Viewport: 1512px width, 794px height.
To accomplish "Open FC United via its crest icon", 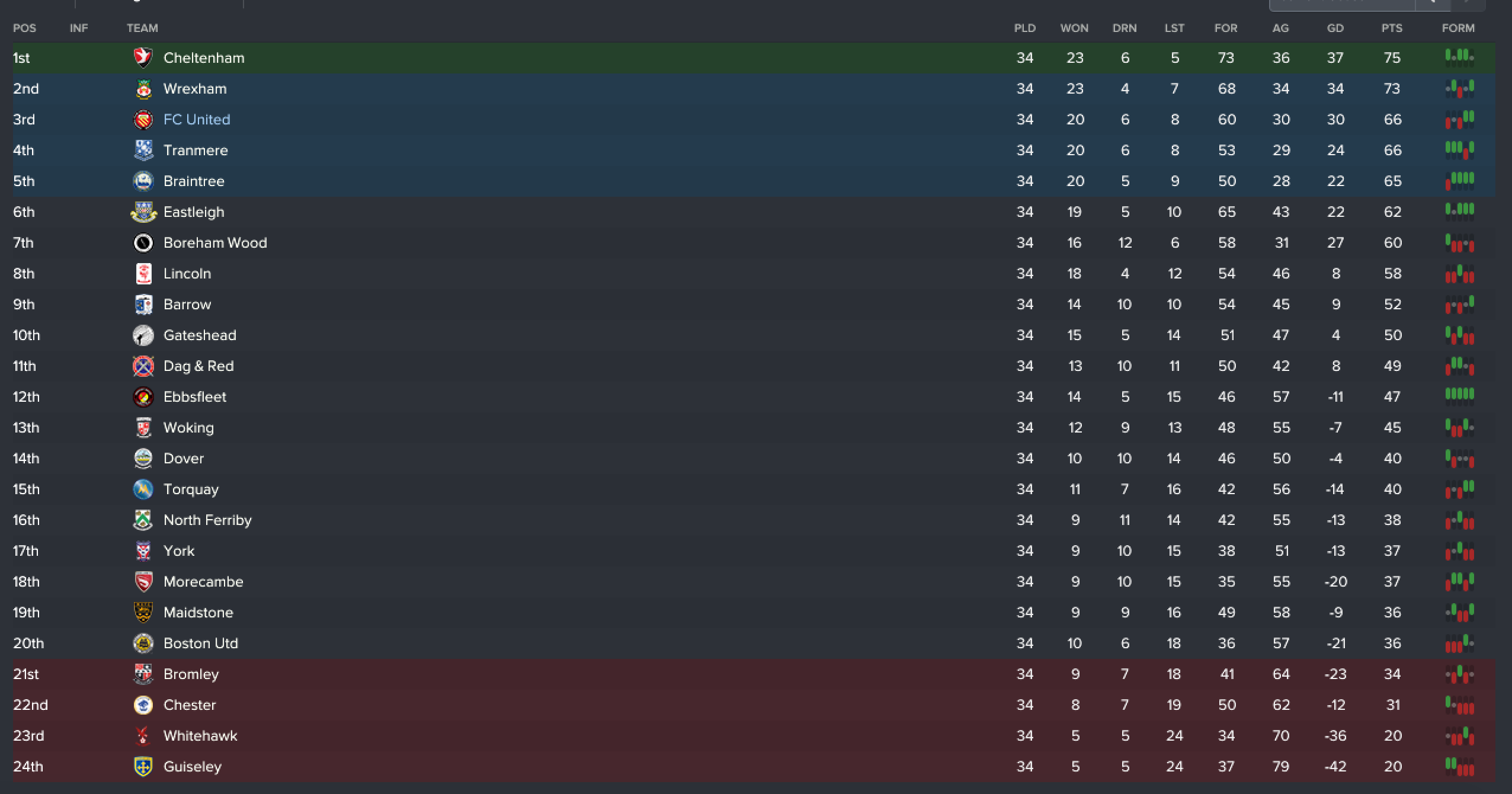I will (x=143, y=119).
